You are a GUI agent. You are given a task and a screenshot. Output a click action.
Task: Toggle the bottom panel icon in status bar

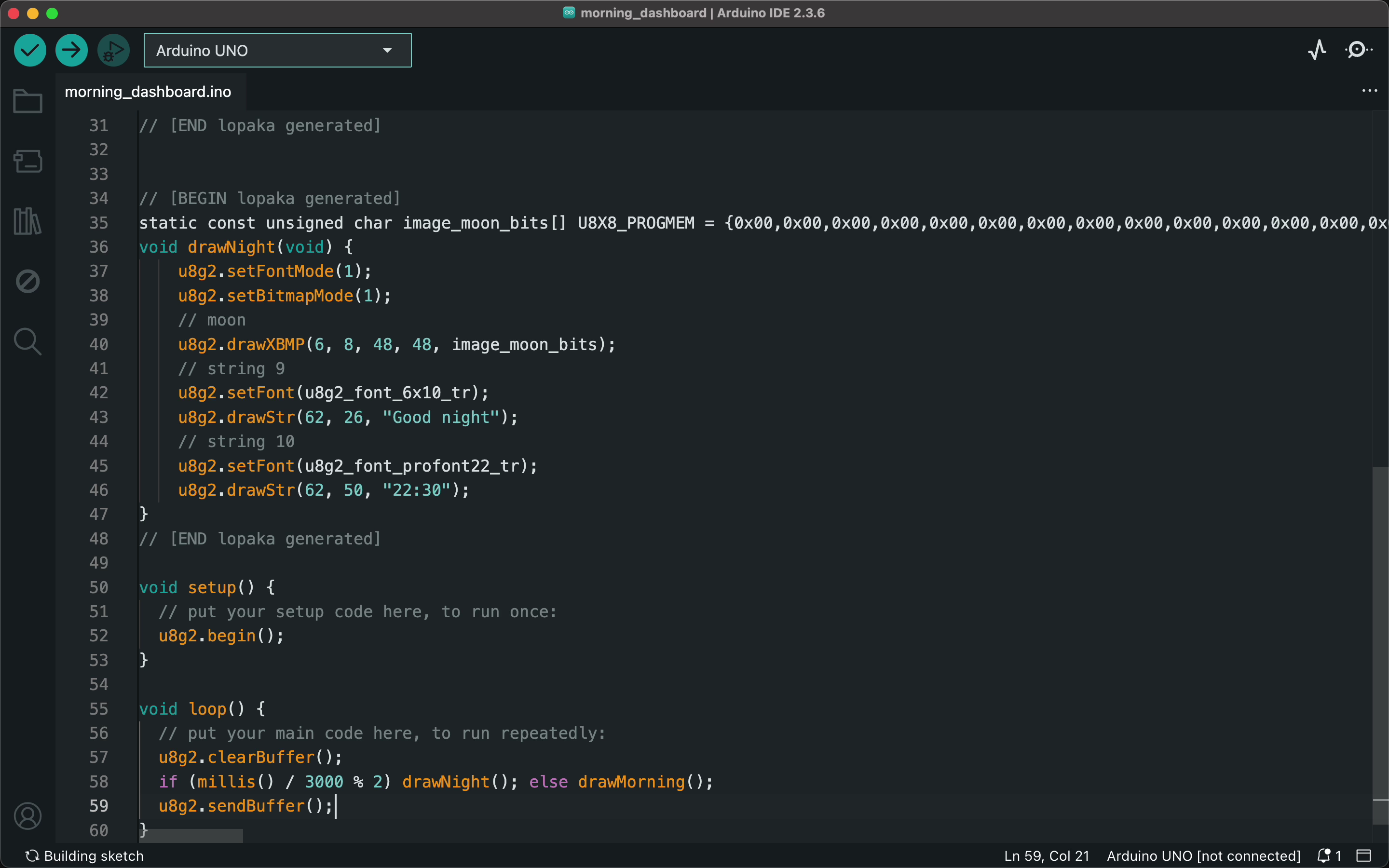1364,855
